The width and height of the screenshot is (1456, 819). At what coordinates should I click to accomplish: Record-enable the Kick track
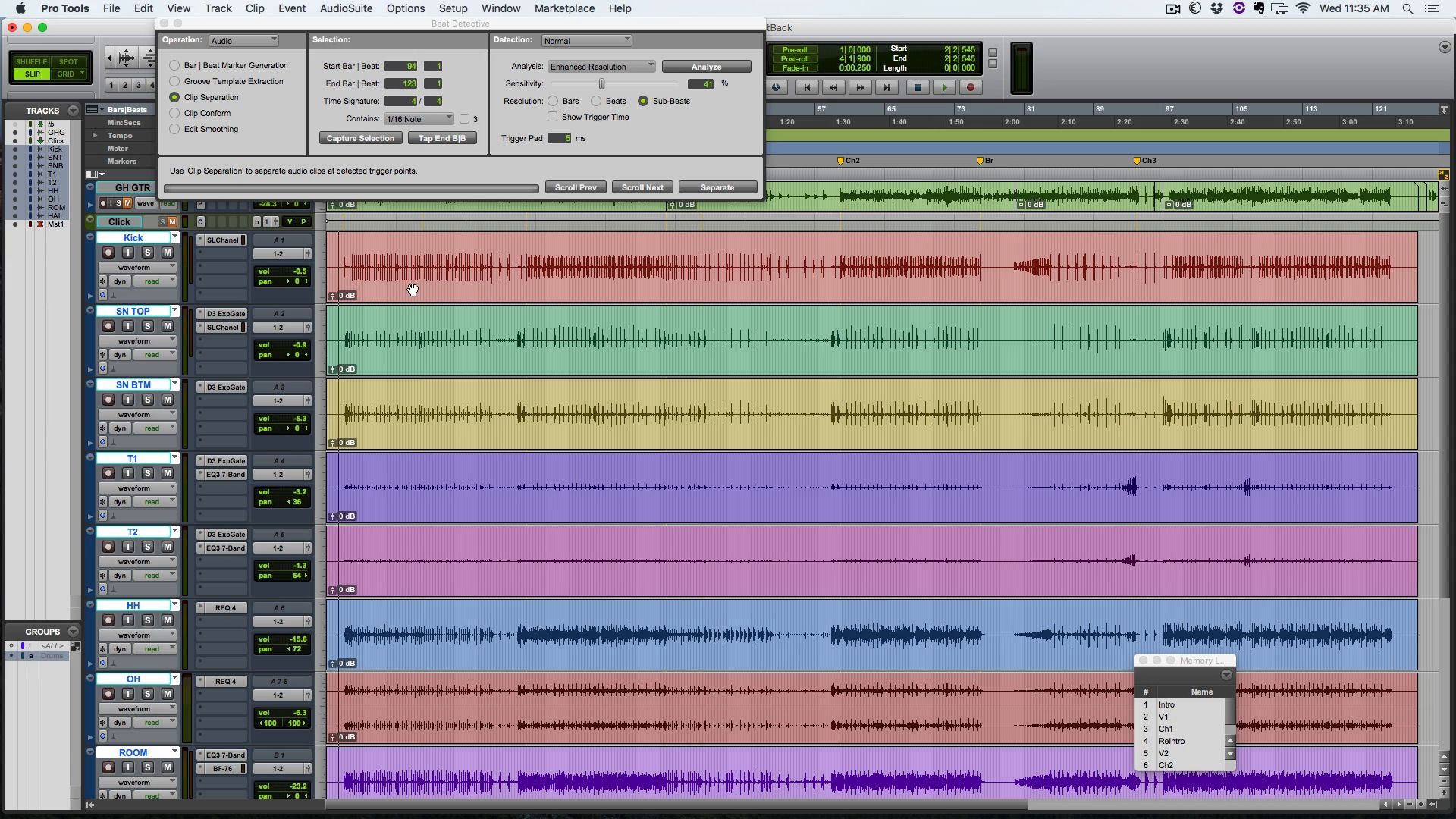[x=108, y=253]
